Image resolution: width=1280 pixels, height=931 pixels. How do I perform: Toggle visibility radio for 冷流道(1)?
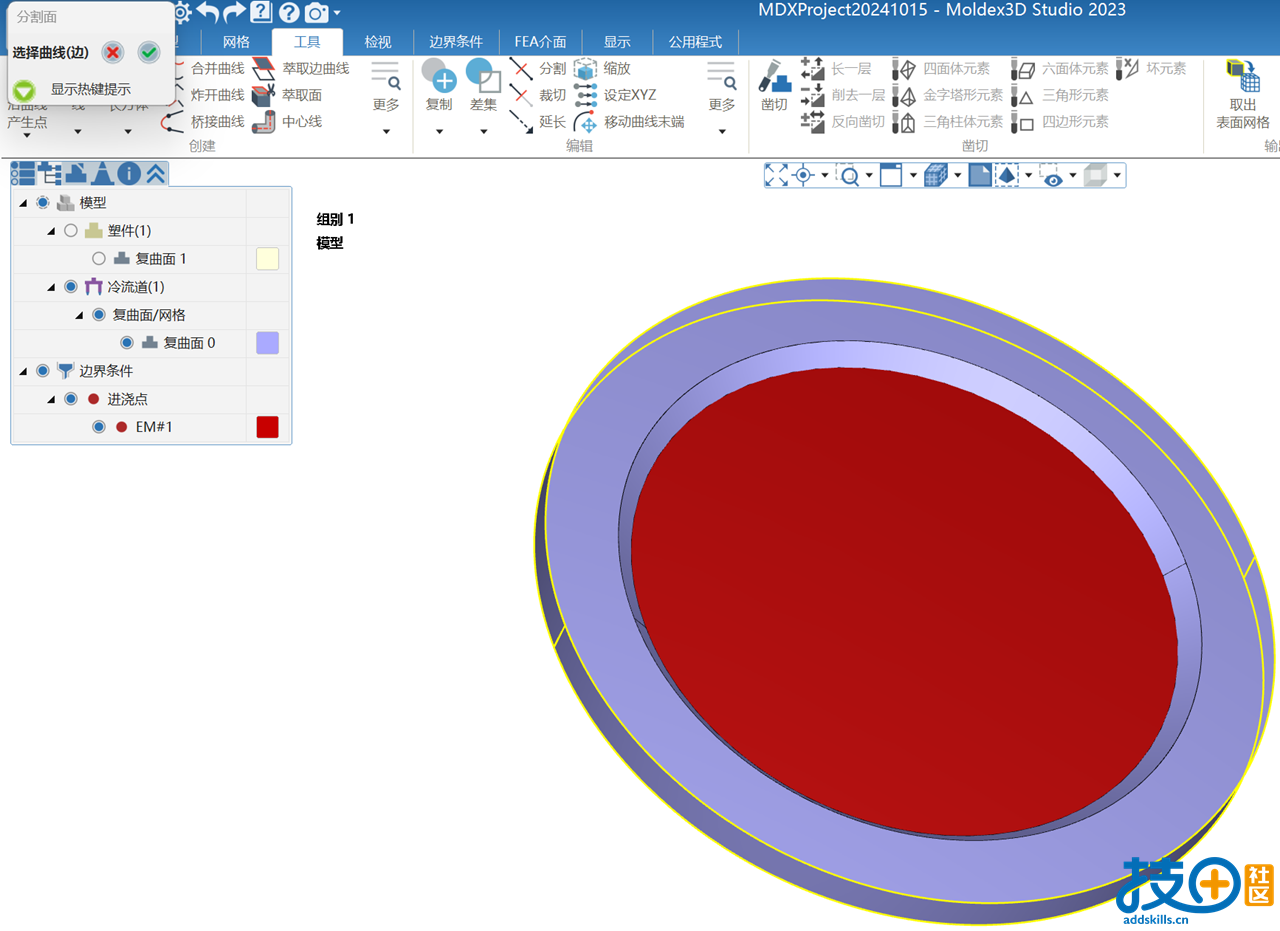pyautogui.click(x=70, y=287)
